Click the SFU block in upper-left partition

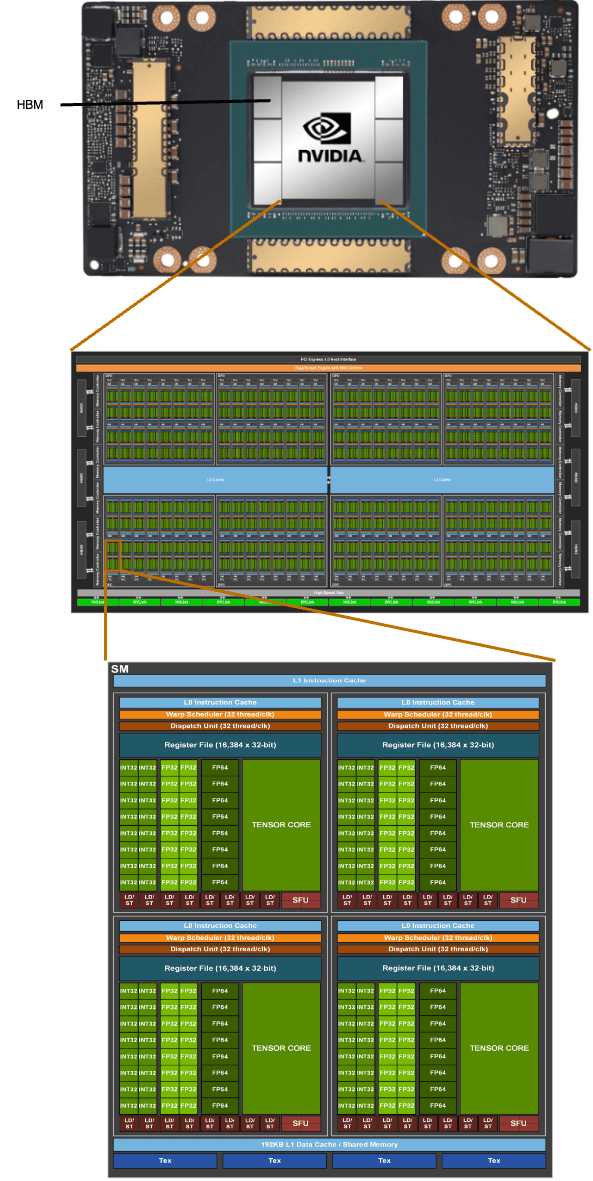(x=301, y=900)
